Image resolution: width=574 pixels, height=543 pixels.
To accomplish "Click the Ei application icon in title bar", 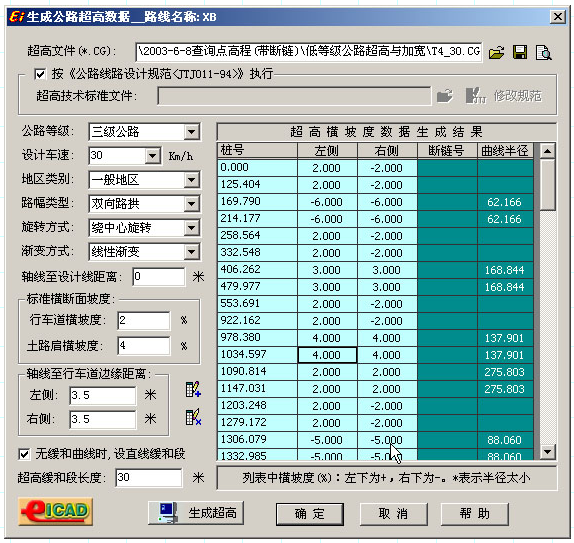I will (x=16, y=16).
